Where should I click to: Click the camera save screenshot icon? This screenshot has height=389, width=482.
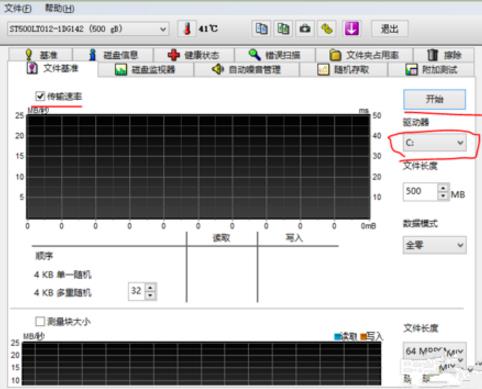pyautogui.click(x=305, y=29)
